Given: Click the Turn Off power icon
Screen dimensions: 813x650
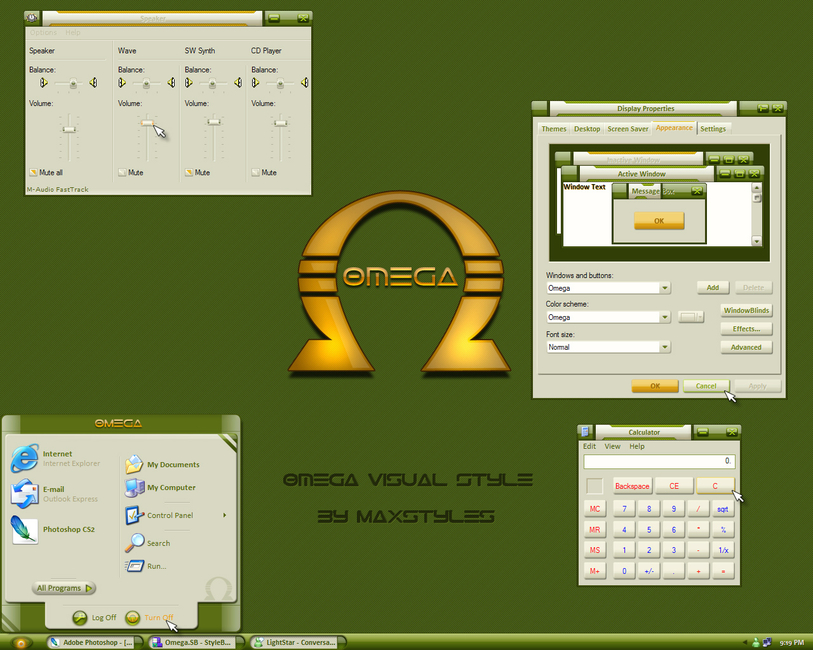Looking at the screenshot, I should coord(133,617).
